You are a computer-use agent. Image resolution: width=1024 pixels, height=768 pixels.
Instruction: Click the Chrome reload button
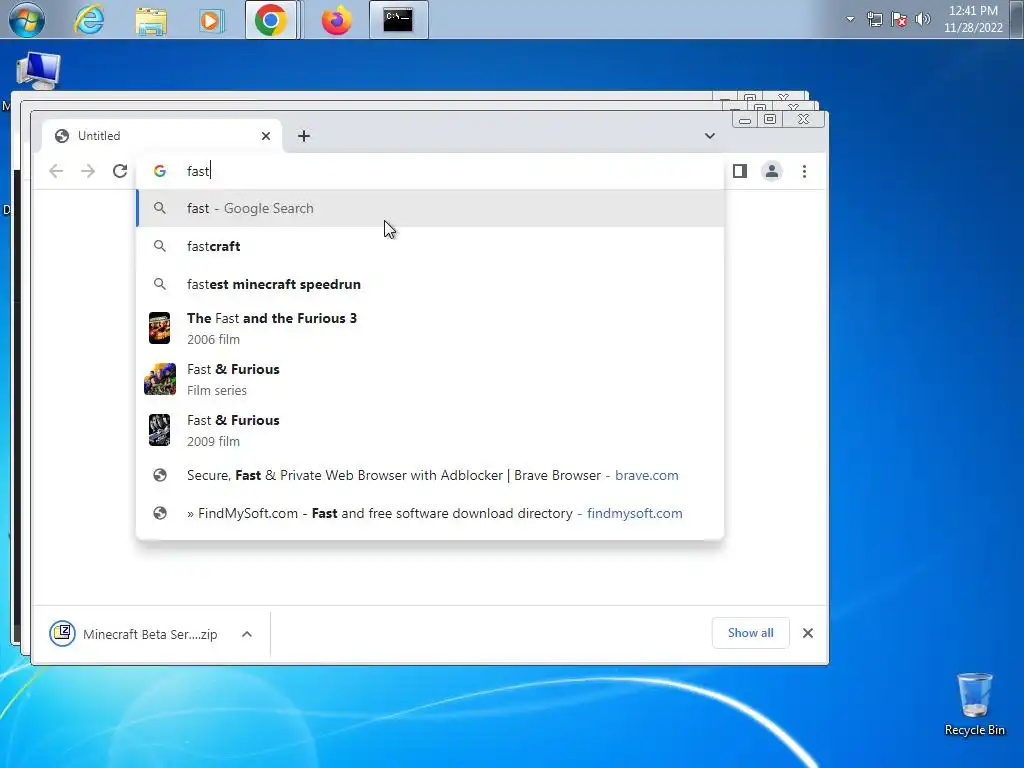coord(120,171)
